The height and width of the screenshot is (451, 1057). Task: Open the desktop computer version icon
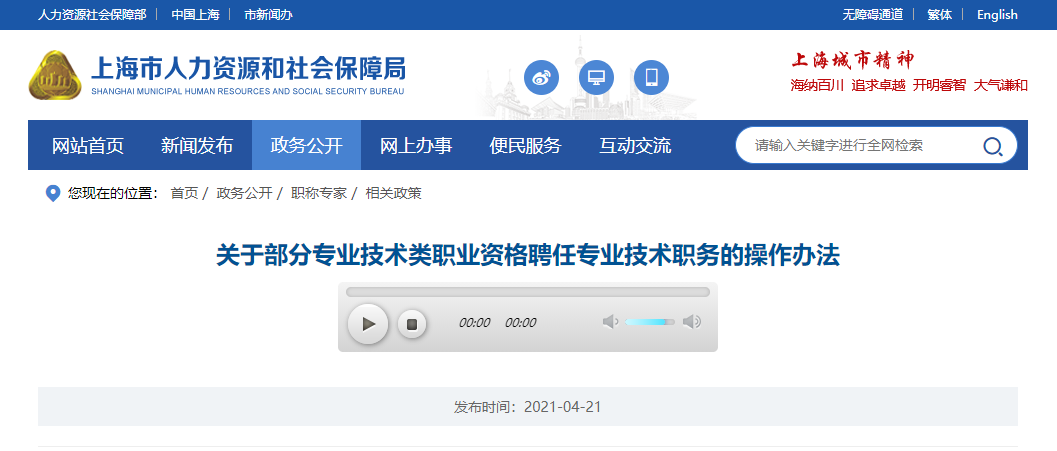coord(597,78)
